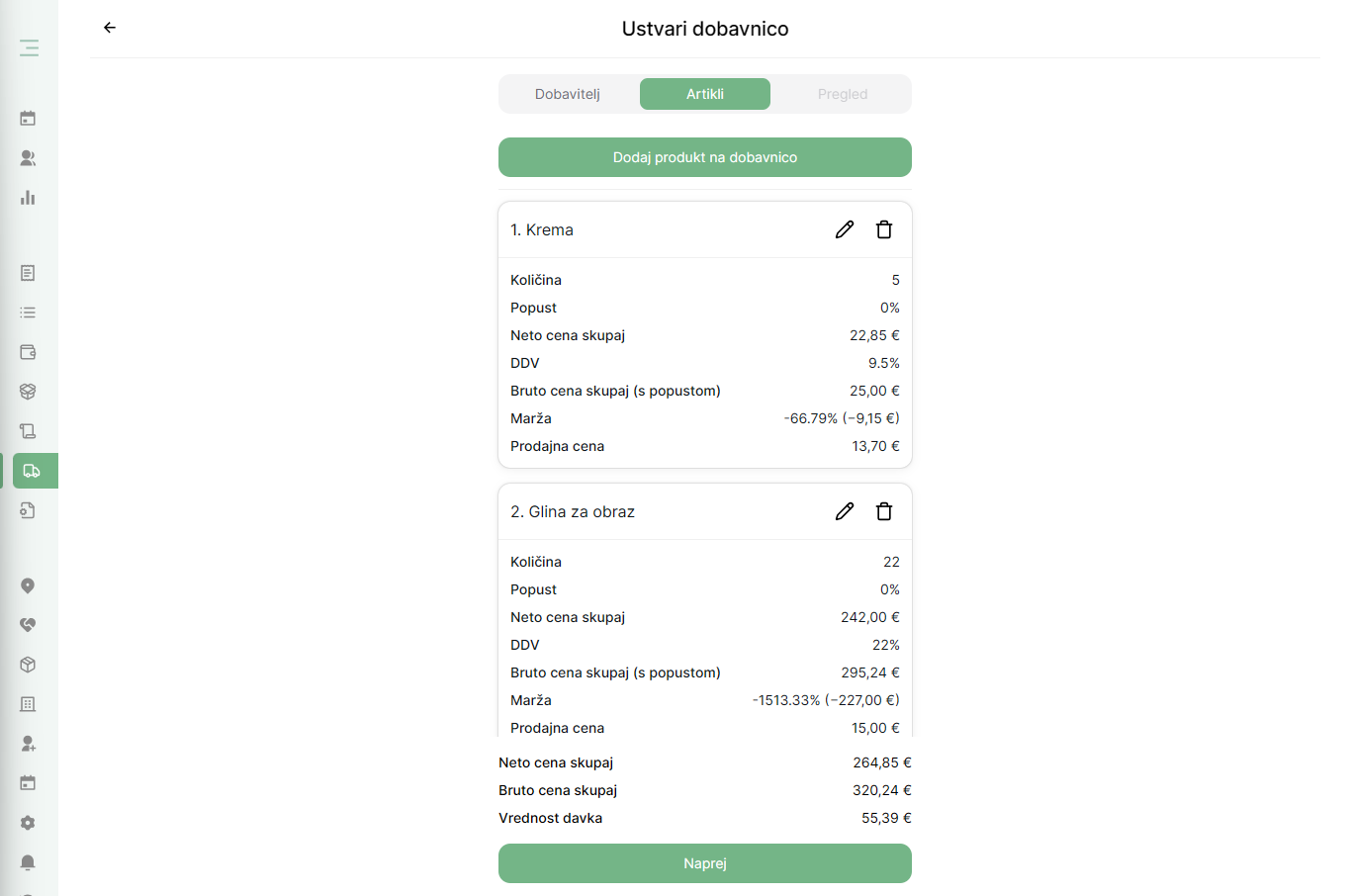Open the wallet icon in sidebar
Image resolution: width=1352 pixels, height=896 pixels.
tap(28, 352)
